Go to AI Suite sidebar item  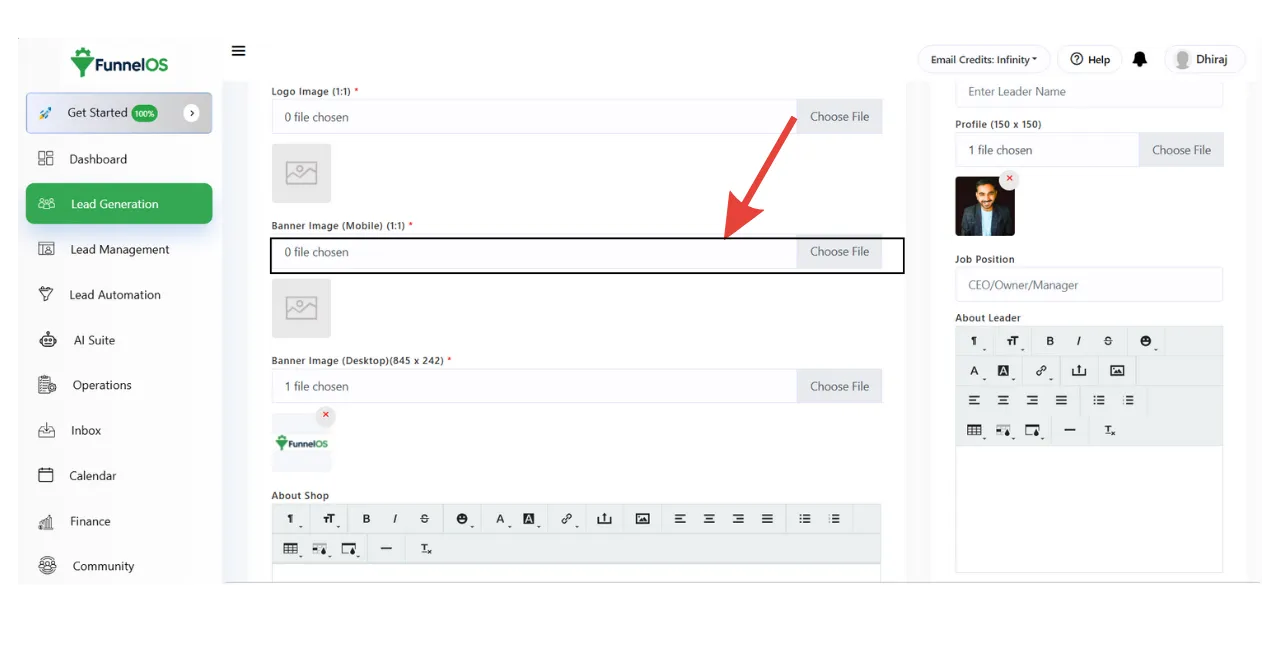pos(94,340)
